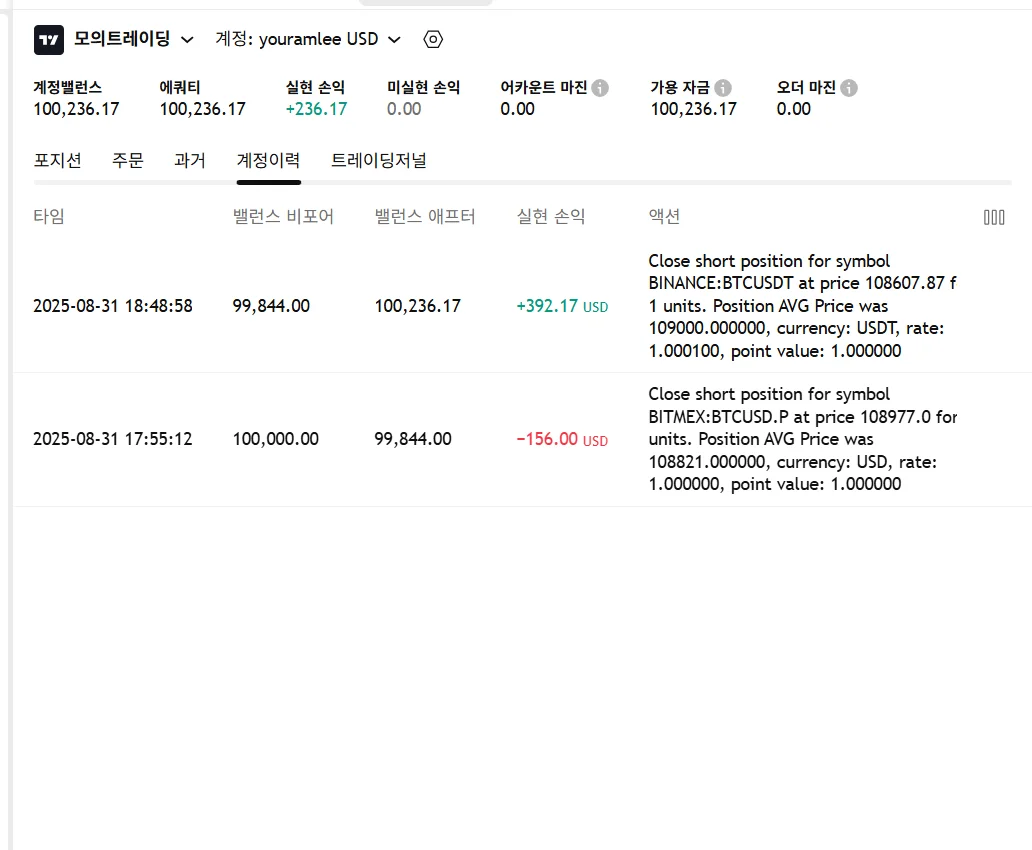The width and height of the screenshot is (1032, 850).
Task: Open the 트레이딩저널 tab
Action: point(379,160)
